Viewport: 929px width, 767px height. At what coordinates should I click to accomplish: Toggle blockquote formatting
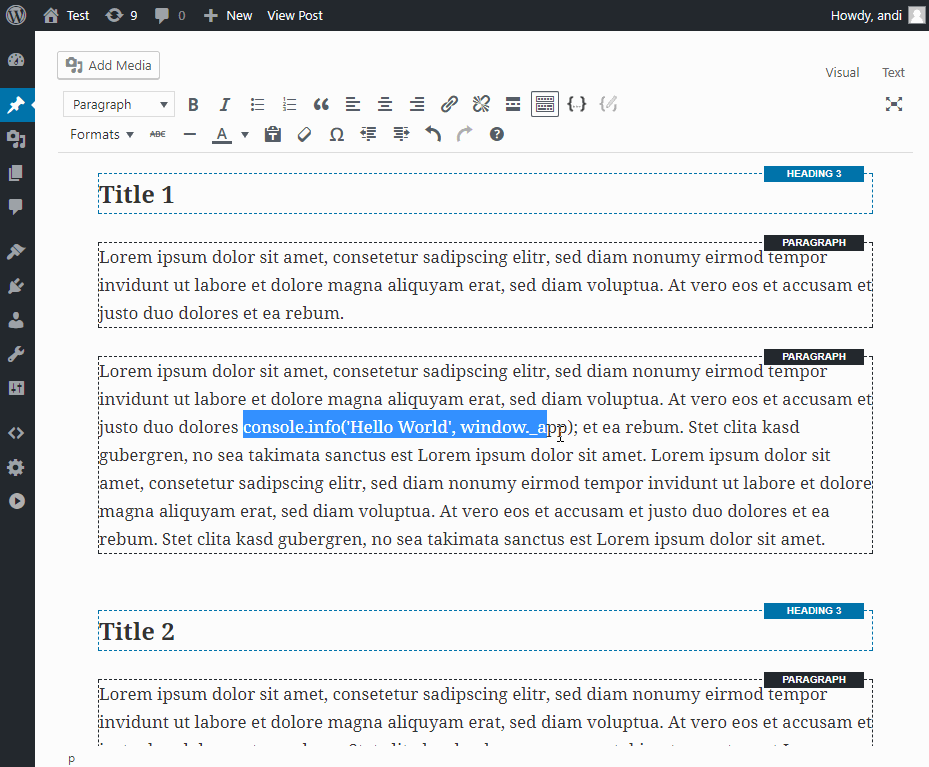(x=321, y=105)
